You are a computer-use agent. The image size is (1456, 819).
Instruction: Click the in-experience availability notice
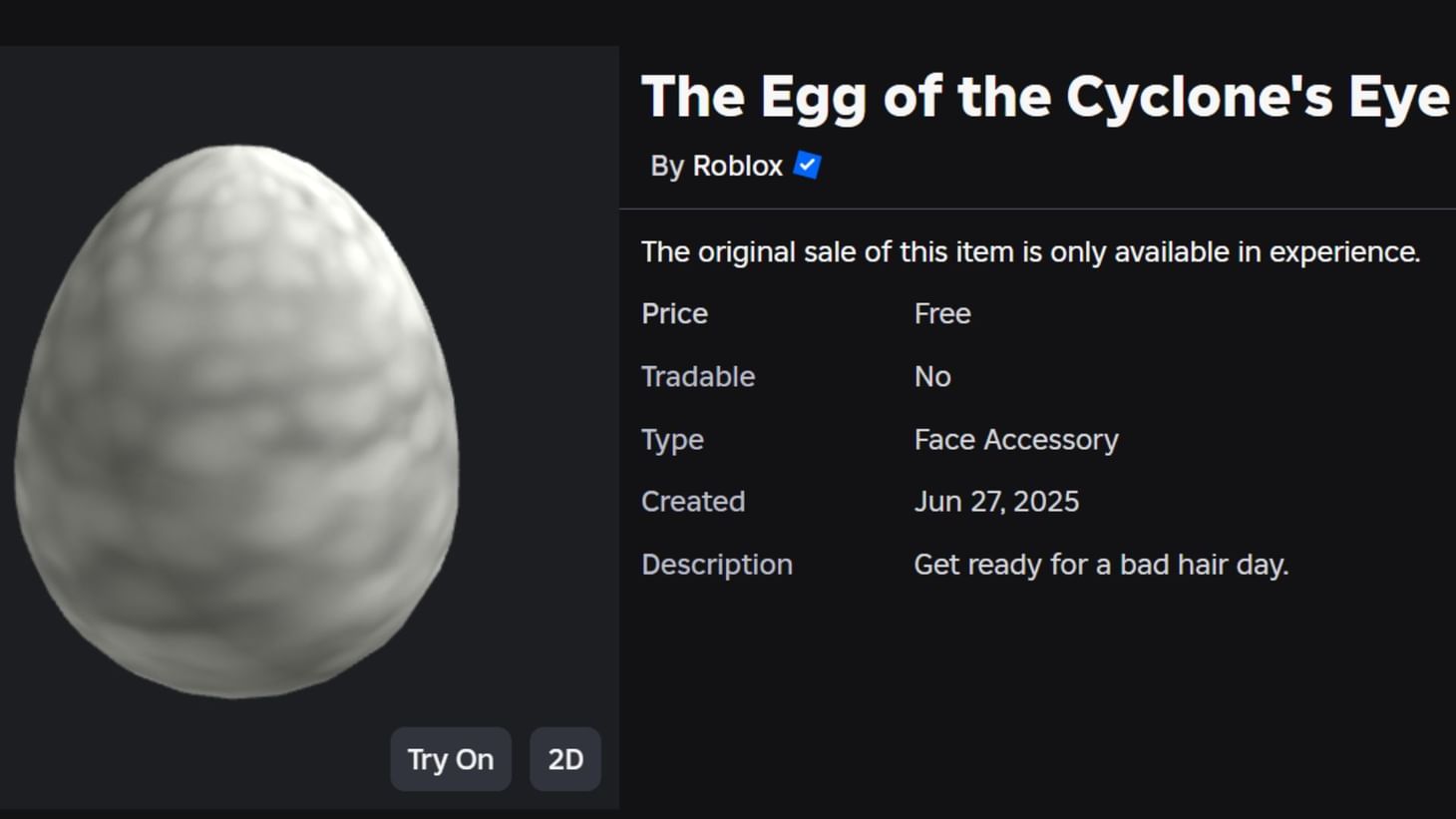1030,252
